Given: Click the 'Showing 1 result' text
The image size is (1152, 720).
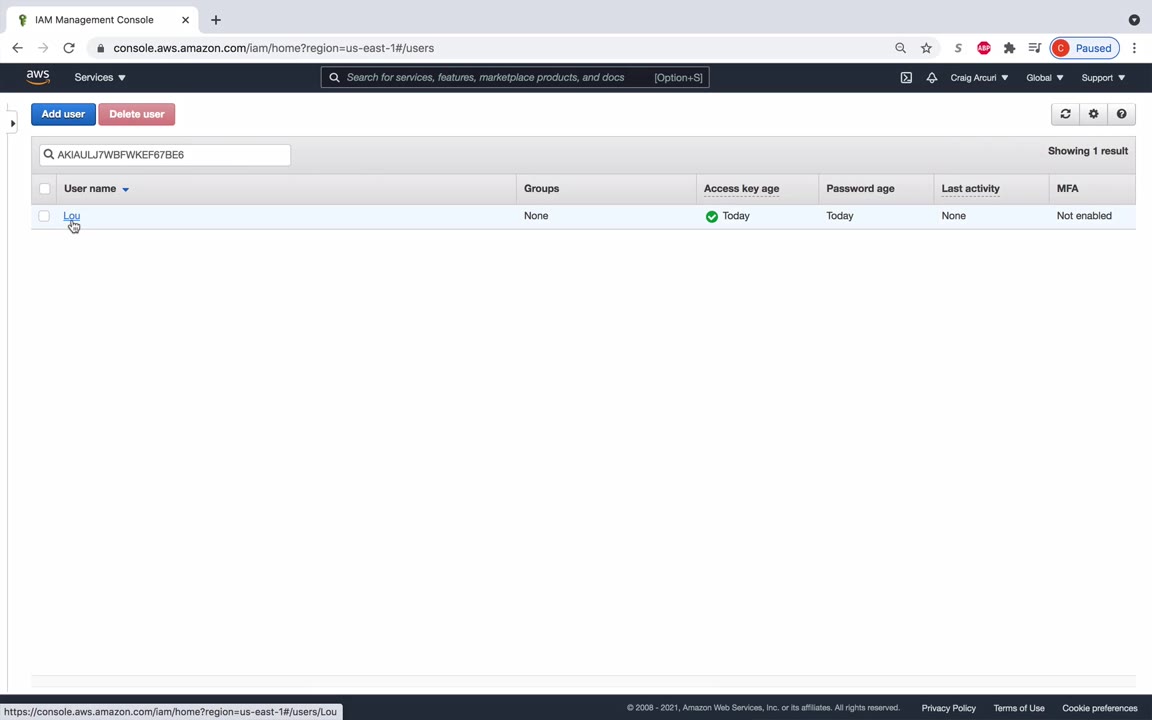Looking at the screenshot, I should tap(1087, 151).
